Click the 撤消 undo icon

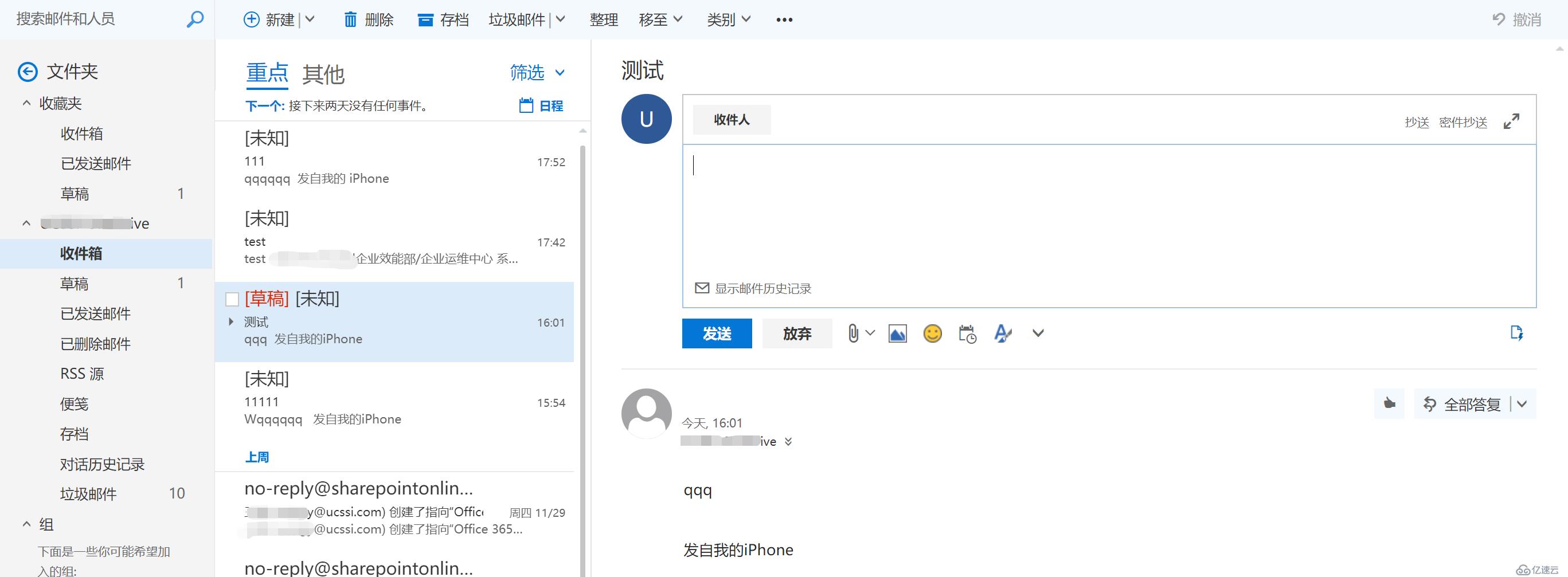(x=1499, y=19)
